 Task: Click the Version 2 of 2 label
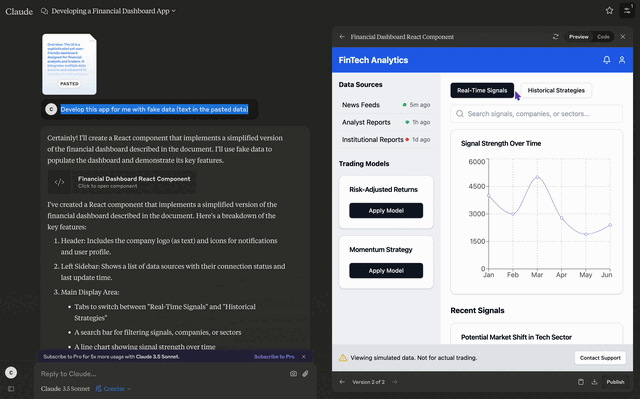coord(368,382)
